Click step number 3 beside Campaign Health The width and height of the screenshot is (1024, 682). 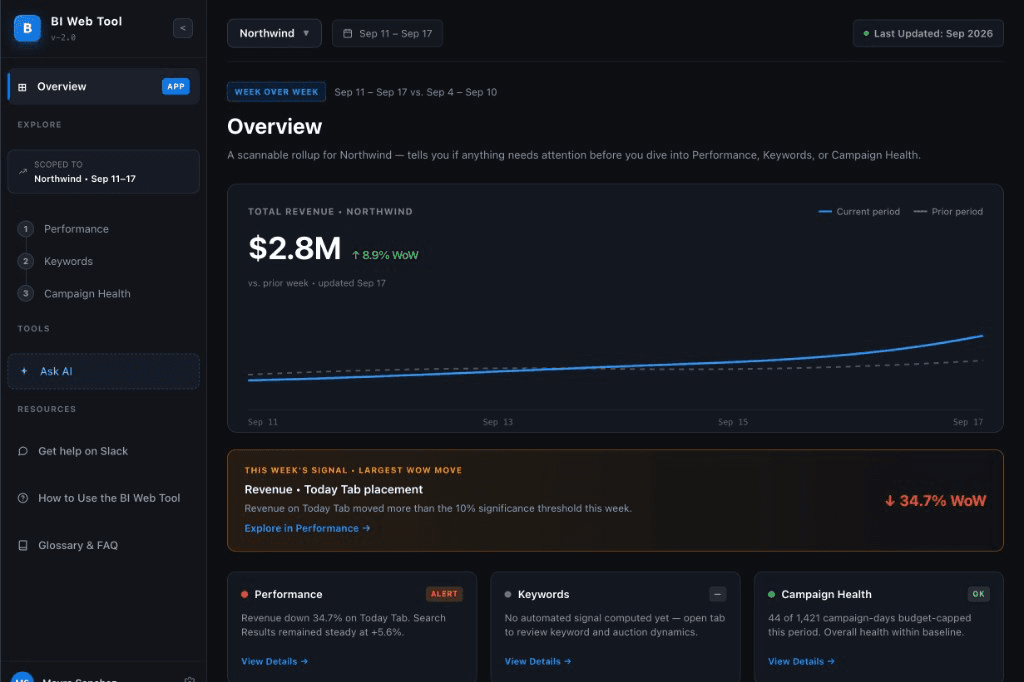(x=25, y=293)
